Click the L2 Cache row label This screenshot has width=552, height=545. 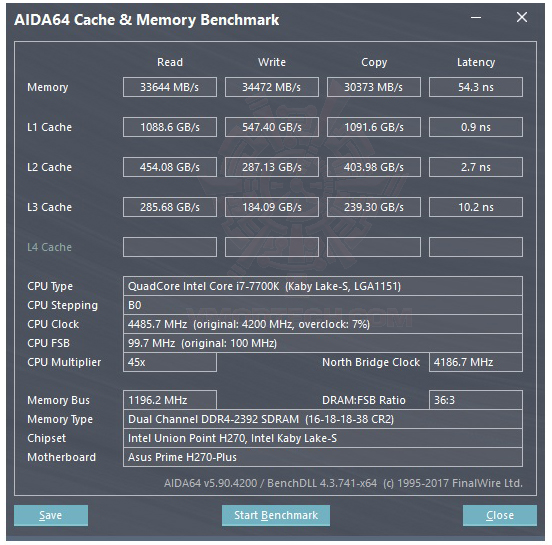(x=49, y=167)
